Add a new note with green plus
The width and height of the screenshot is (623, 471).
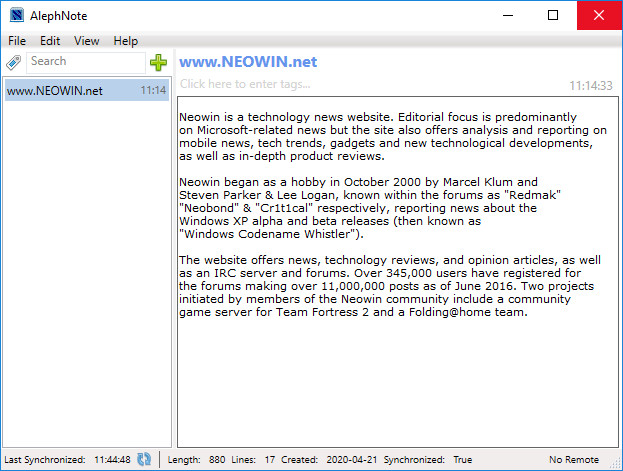click(x=158, y=62)
